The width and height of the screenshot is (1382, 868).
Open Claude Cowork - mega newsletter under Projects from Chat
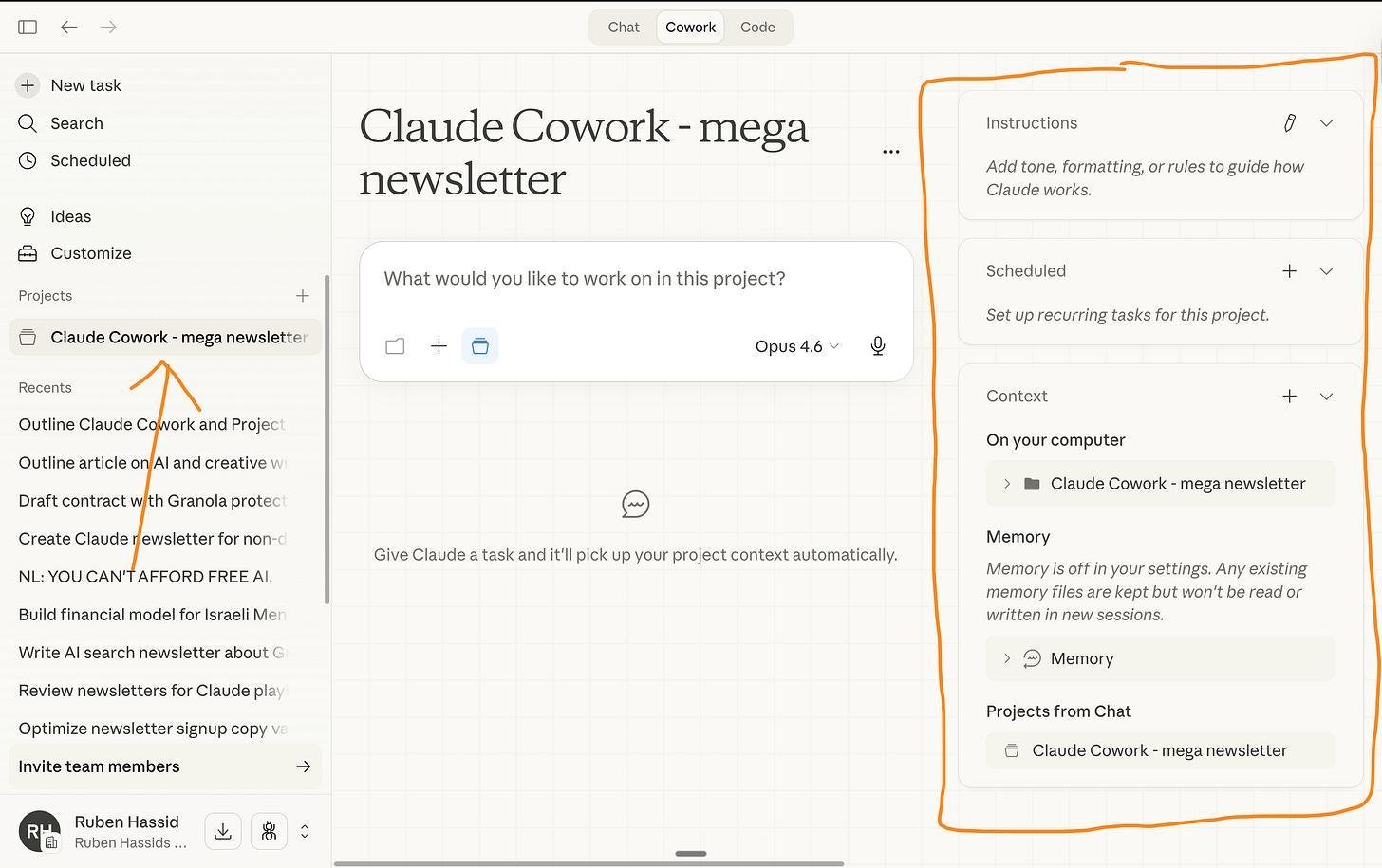pyautogui.click(x=1160, y=750)
